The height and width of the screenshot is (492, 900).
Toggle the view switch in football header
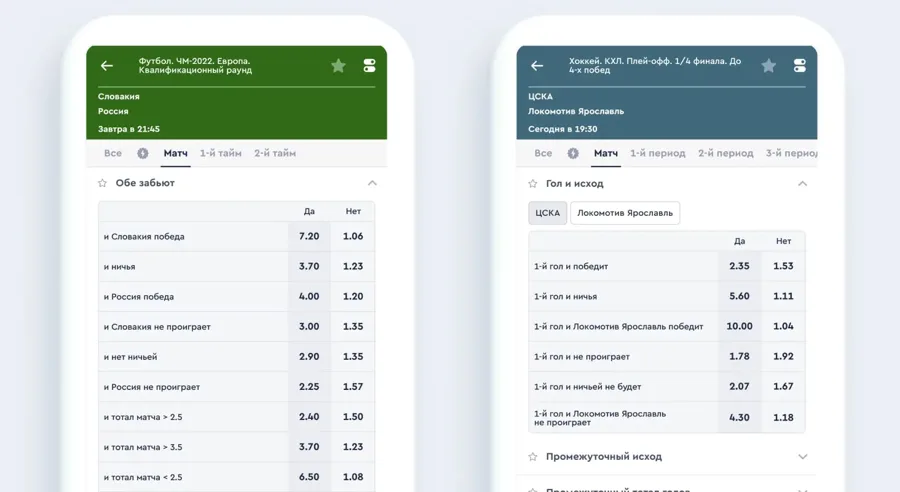[370, 66]
